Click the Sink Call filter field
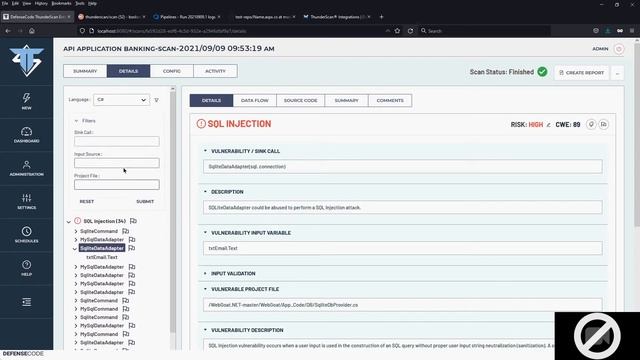Image resolution: width=640 pixels, height=360 pixels. click(117, 141)
